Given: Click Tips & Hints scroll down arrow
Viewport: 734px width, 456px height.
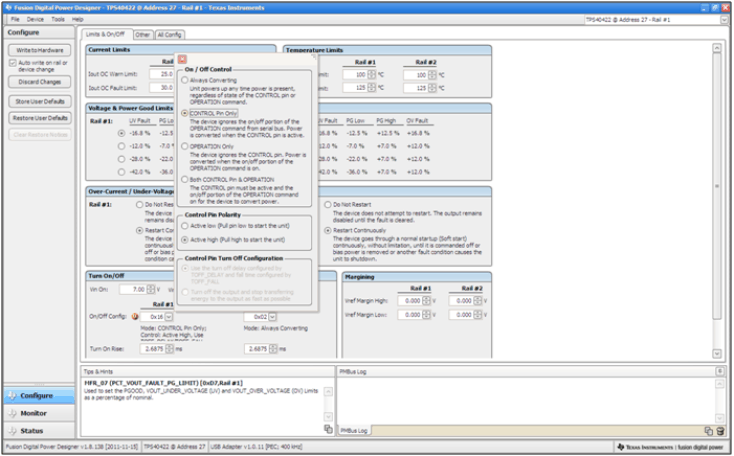Looking at the screenshot, I should [x=329, y=417].
